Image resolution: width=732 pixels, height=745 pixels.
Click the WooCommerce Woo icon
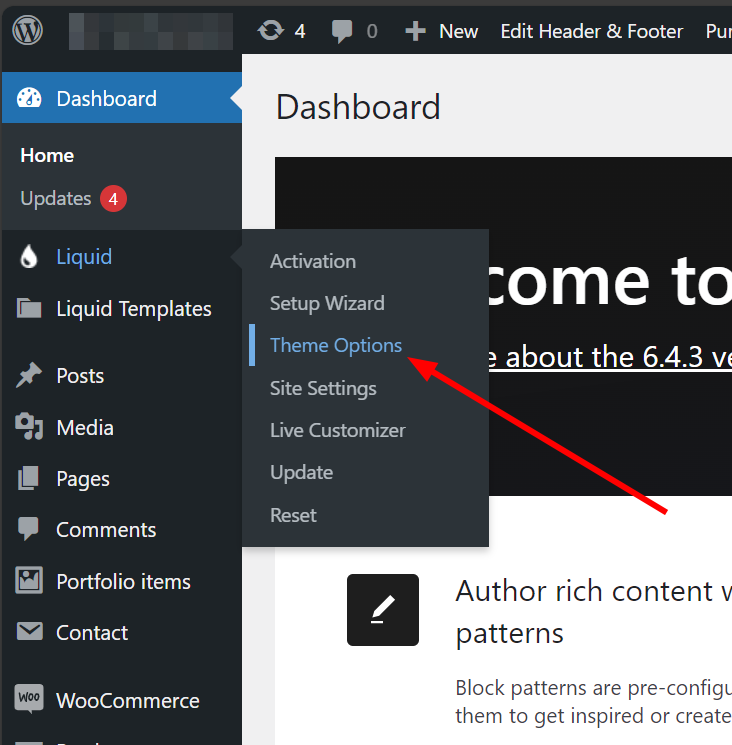pos(29,698)
